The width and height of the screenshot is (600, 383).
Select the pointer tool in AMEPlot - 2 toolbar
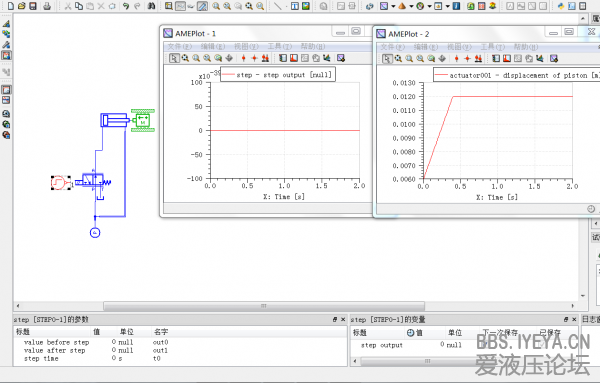tap(387, 58)
